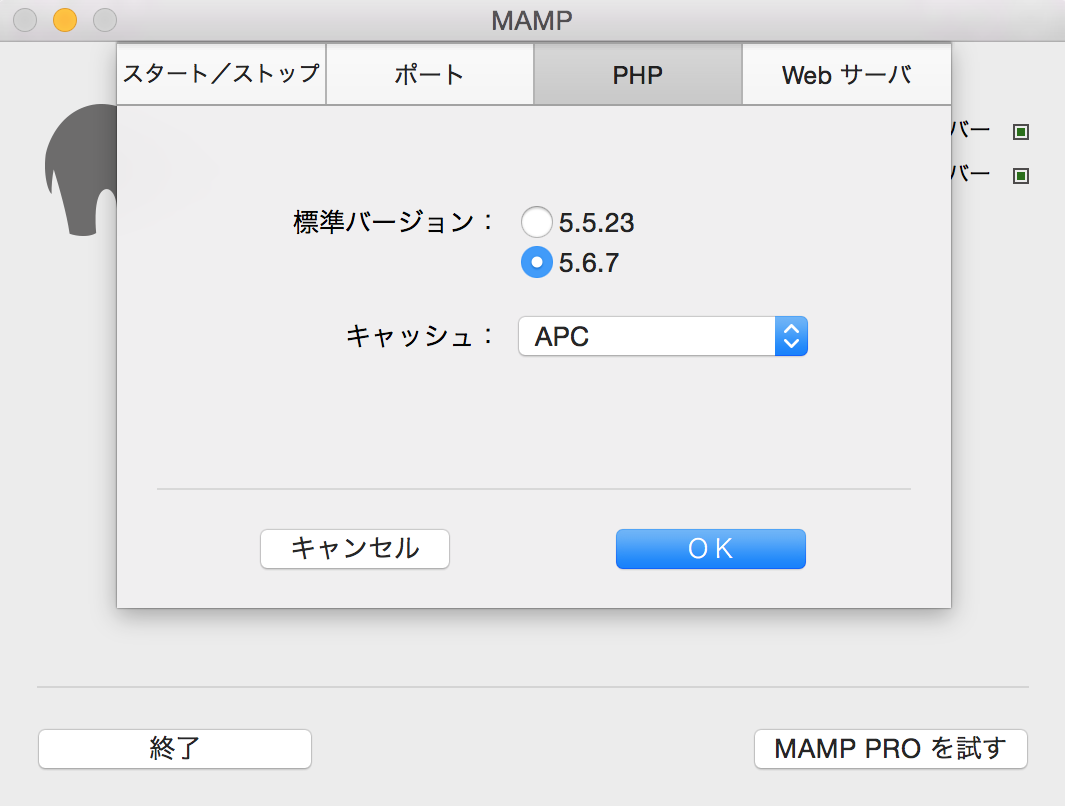Confirm settings with the OK button
Screen dimensions: 1065x806
click(710, 548)
